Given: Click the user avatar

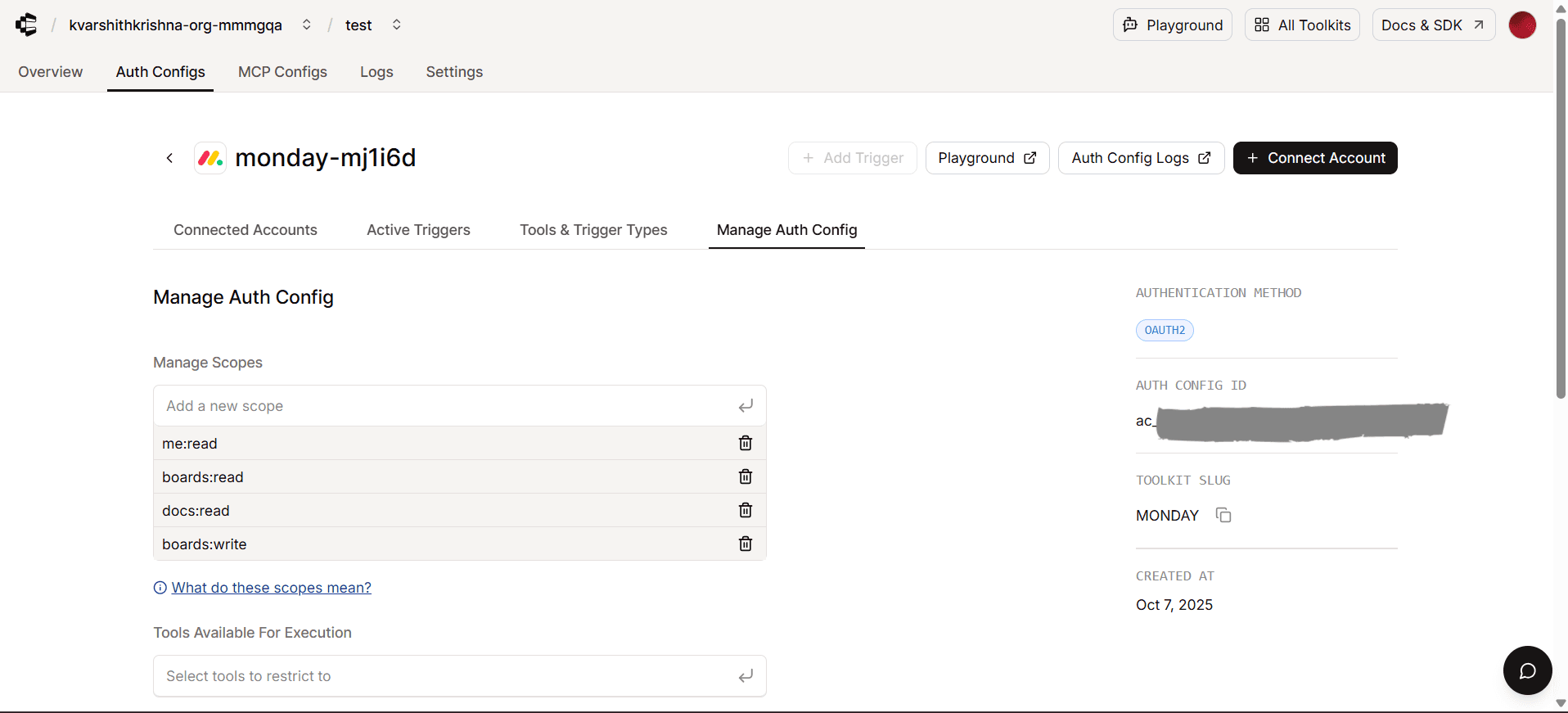Looking at the screenshot, I should 1522,25.
